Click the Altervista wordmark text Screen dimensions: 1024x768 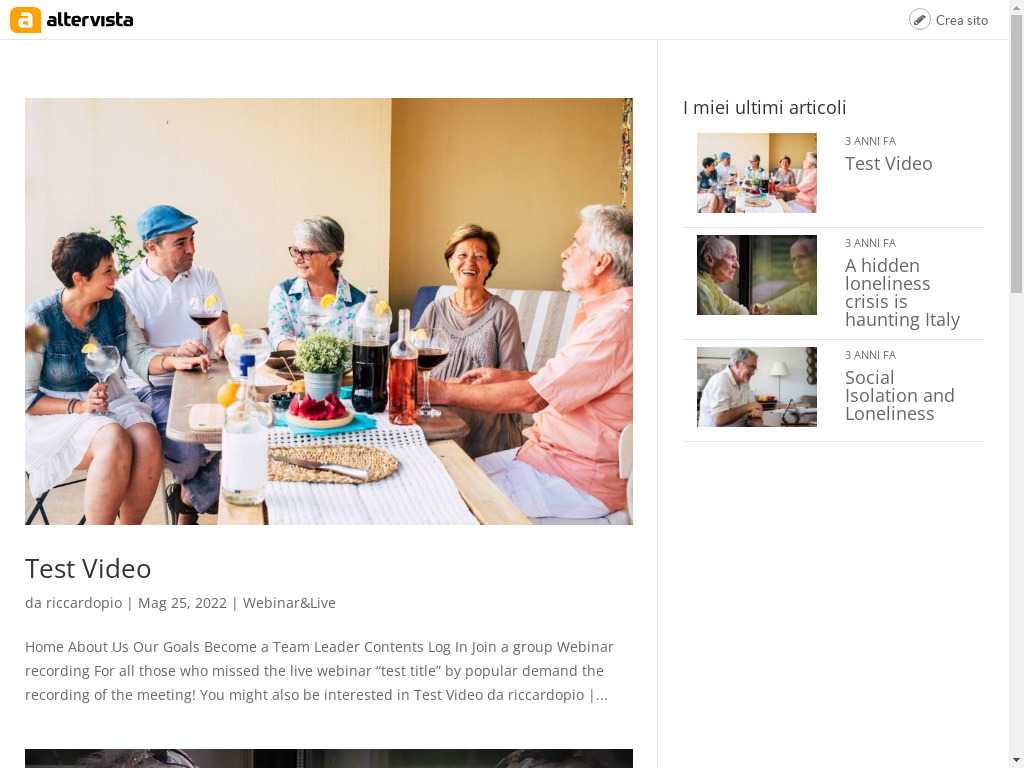point(89,20)
